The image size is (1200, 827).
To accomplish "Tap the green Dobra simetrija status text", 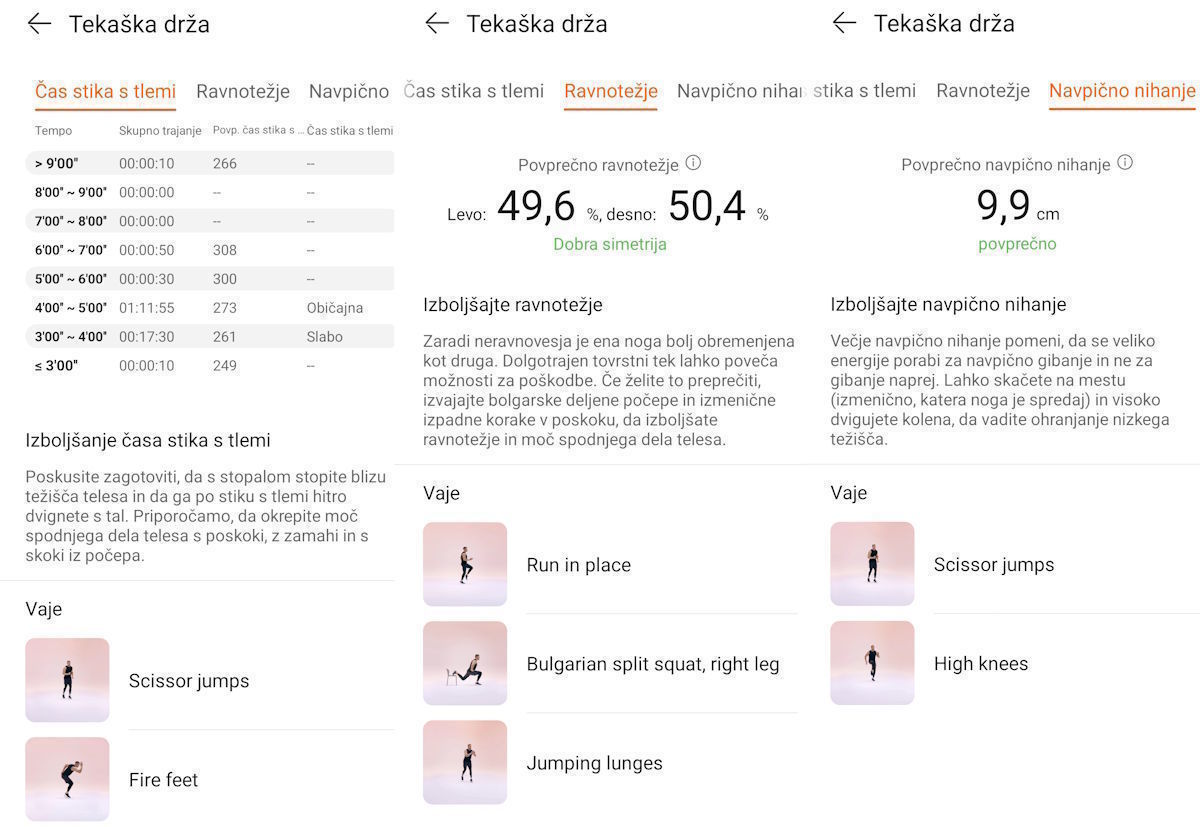I will point(609,244).
